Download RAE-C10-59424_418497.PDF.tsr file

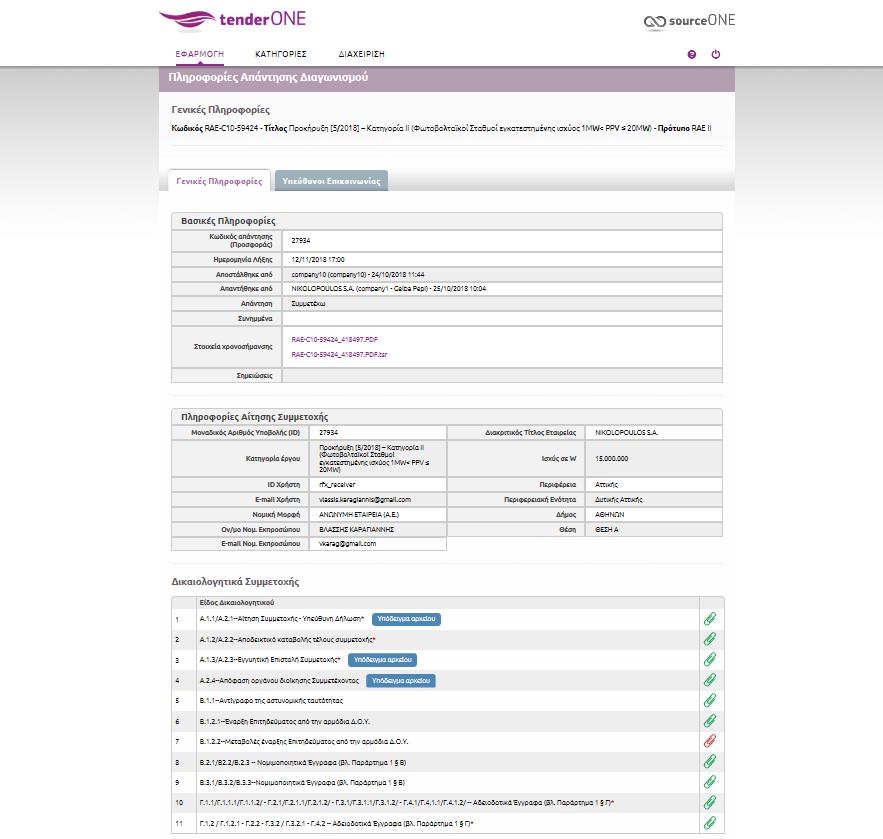point(339,355)
